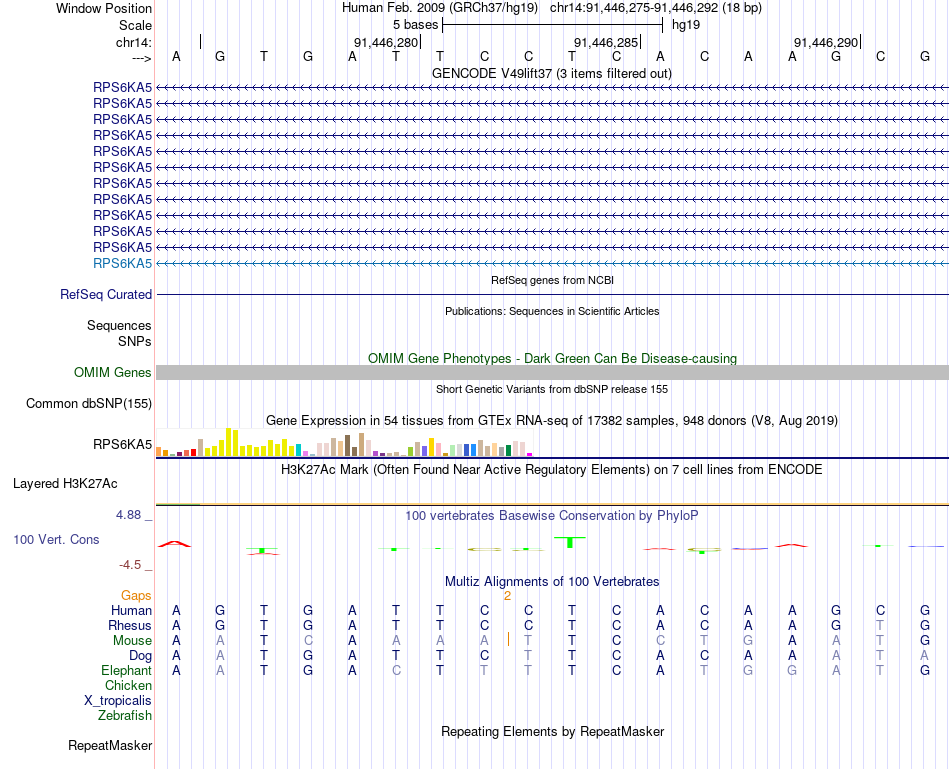Click the orange insertion bar in Mouse row
This screenshot has height=769, width=950.
(x=508, y=639)
